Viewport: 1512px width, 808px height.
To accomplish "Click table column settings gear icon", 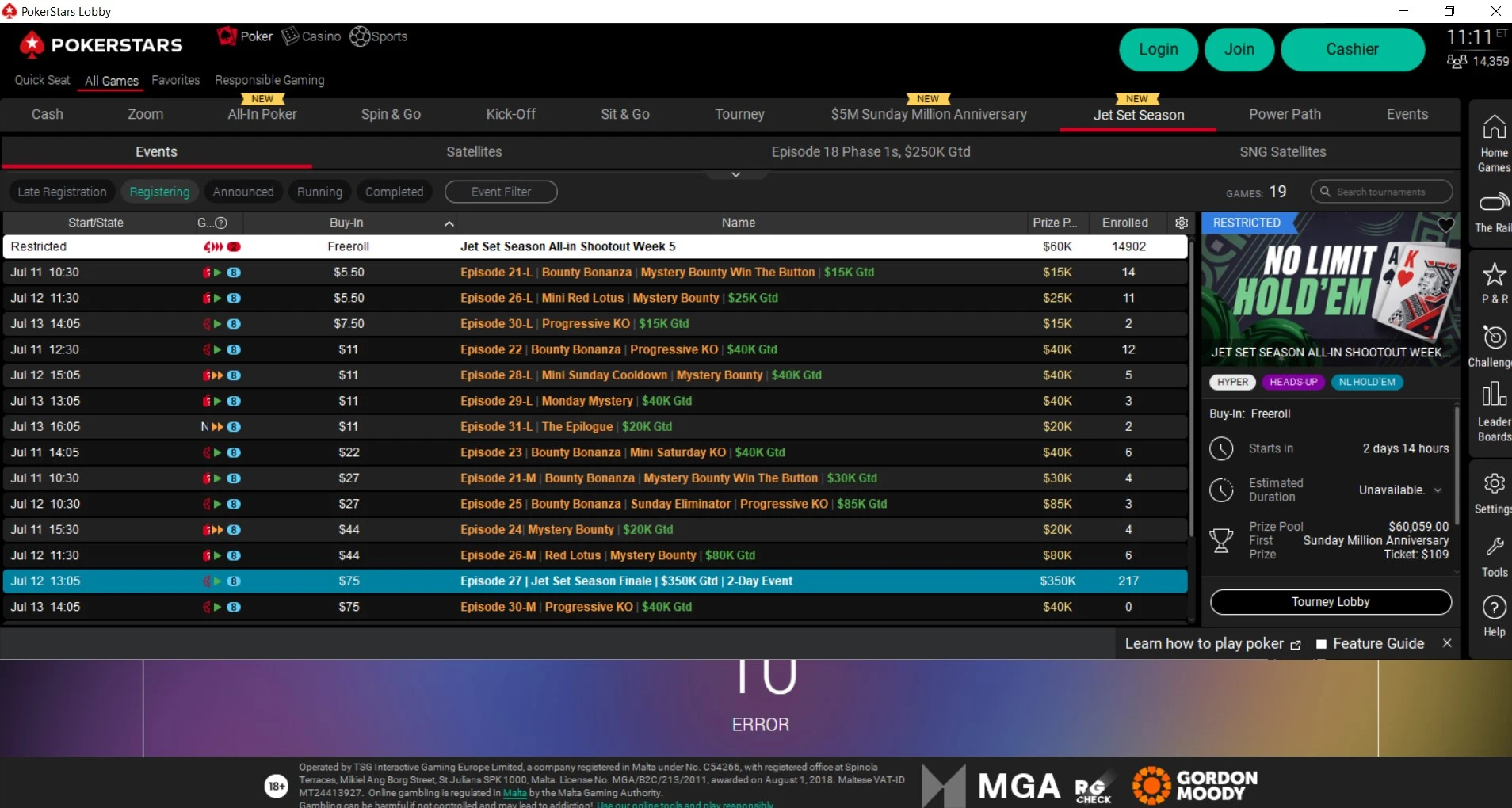I will (1182, 223).
